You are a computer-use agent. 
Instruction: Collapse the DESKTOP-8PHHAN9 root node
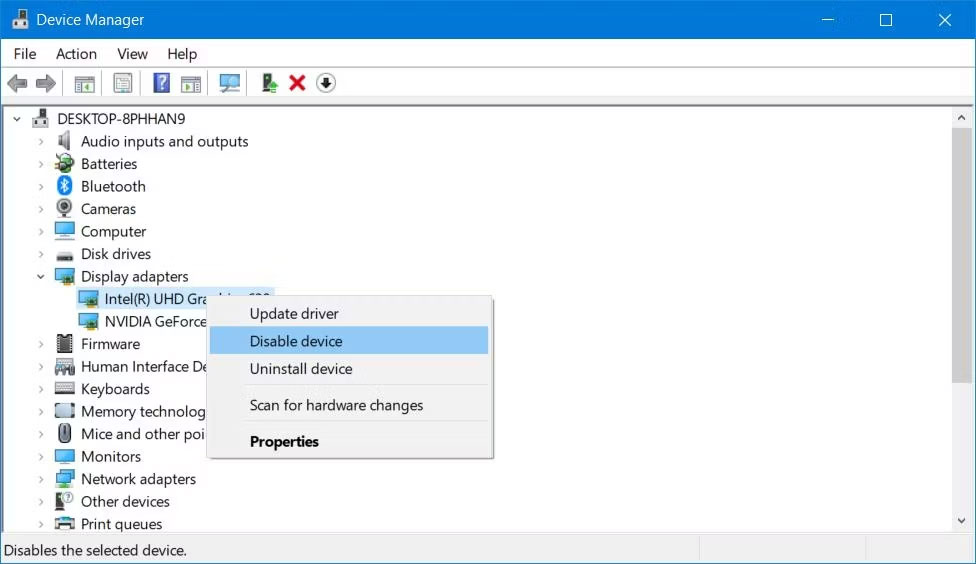[x=17, y=118]
